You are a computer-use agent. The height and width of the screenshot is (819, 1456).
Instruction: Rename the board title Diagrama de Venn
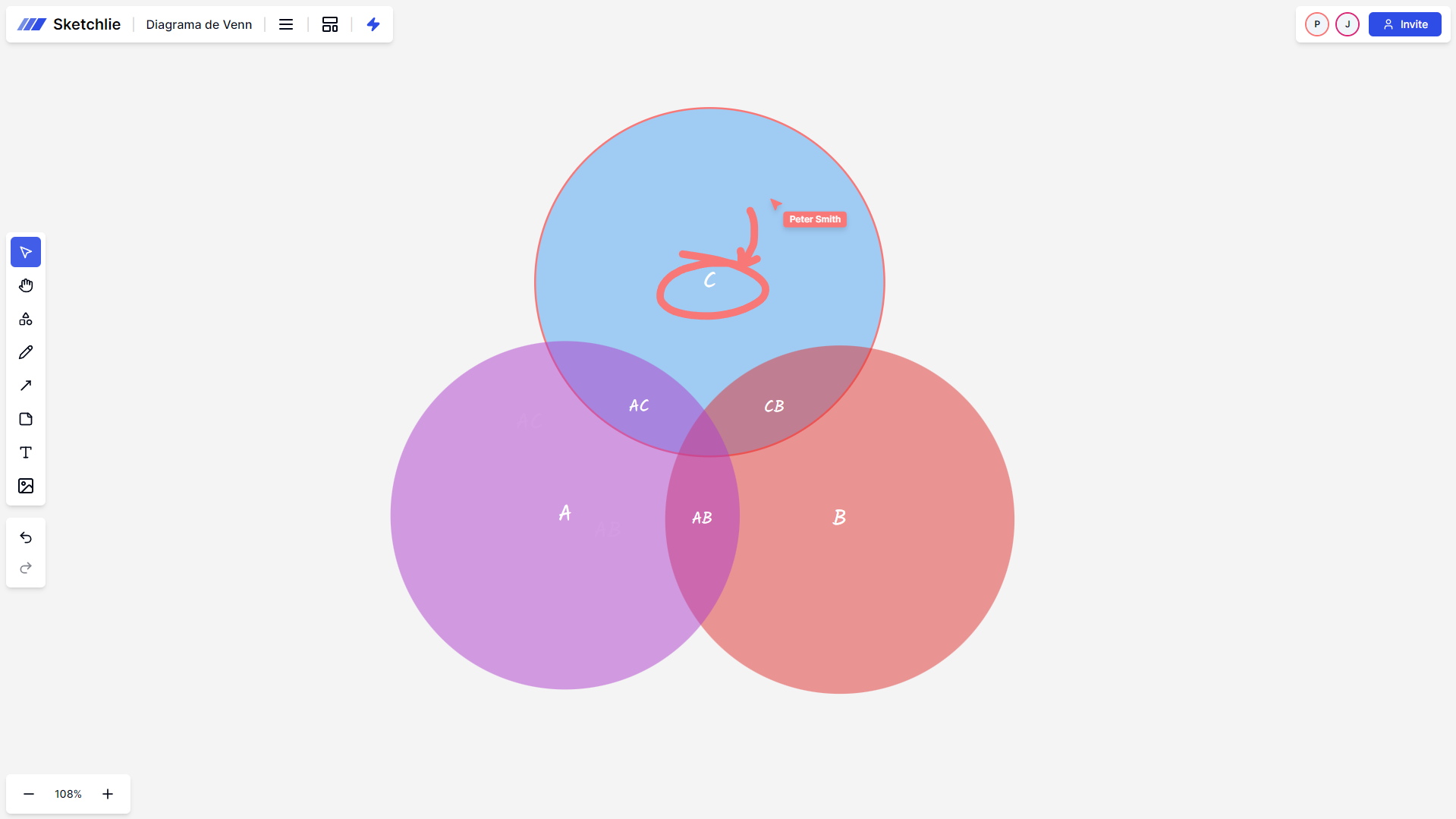point(198,24)
